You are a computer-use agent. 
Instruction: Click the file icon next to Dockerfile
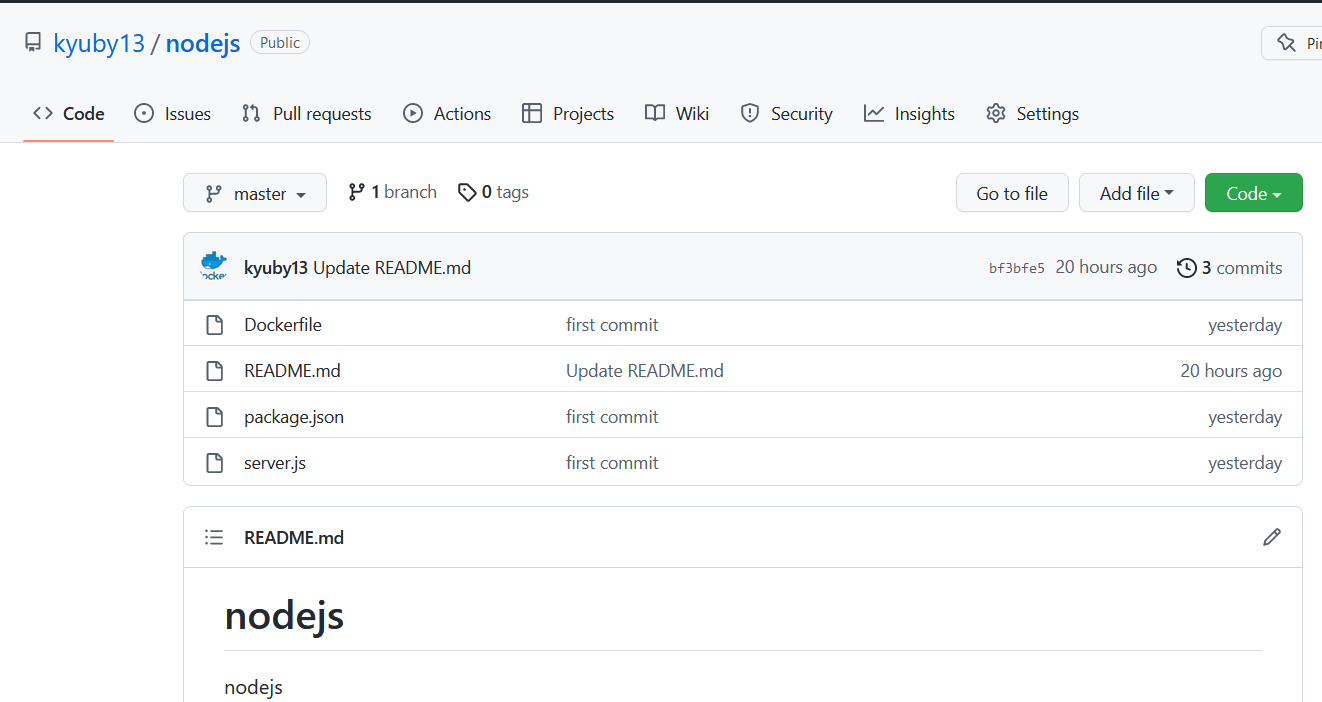tap(214, 324)
